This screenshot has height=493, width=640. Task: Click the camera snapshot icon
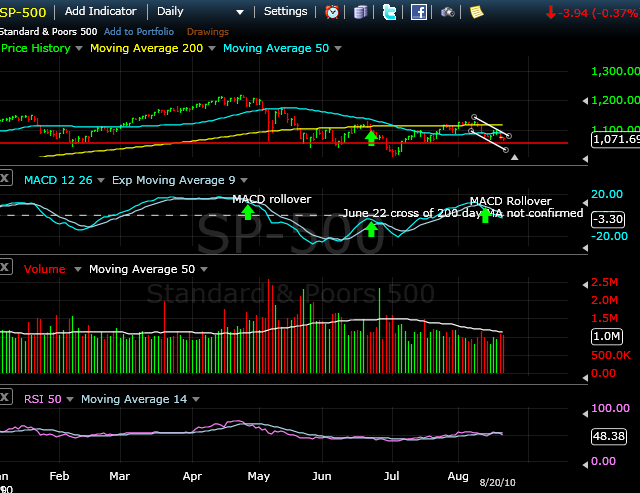448,12
